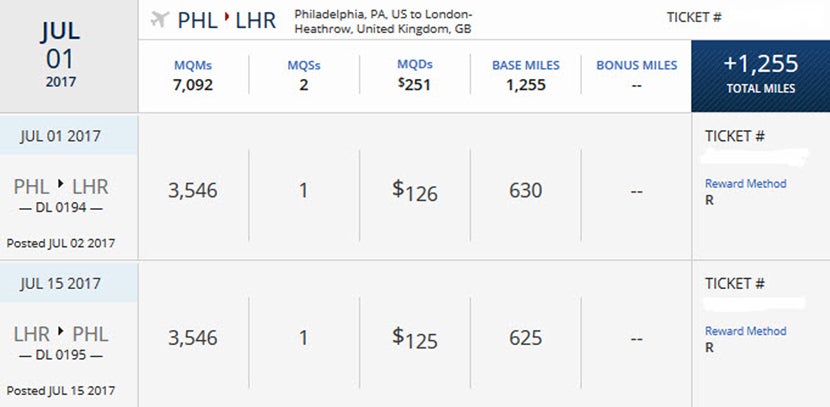Screen dimensions: 830x407
Task: Click the airplane icon beside PHL
Action: [x=159, y=20]
